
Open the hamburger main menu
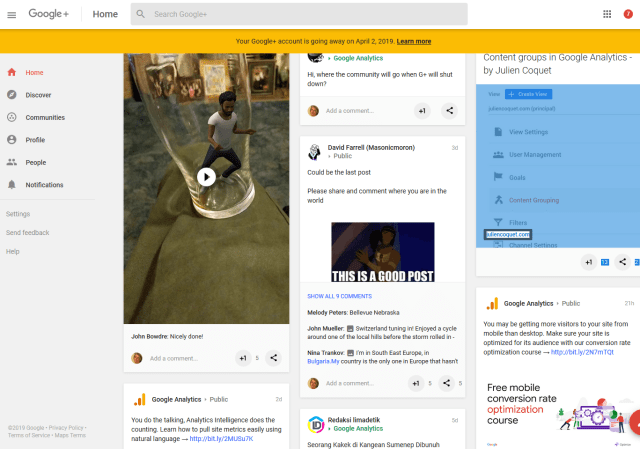[11, 15]
